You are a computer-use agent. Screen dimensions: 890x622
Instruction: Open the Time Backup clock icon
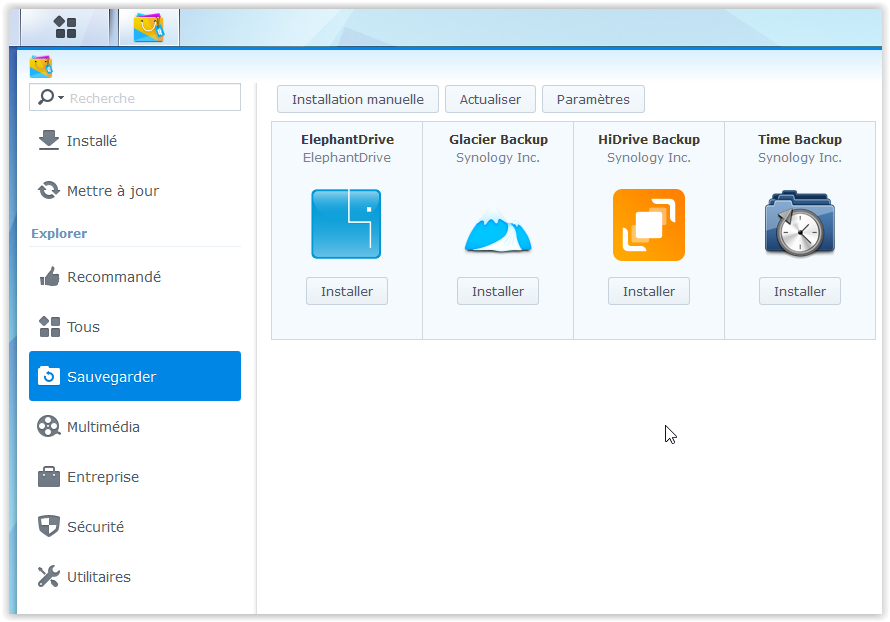(800, 225)
